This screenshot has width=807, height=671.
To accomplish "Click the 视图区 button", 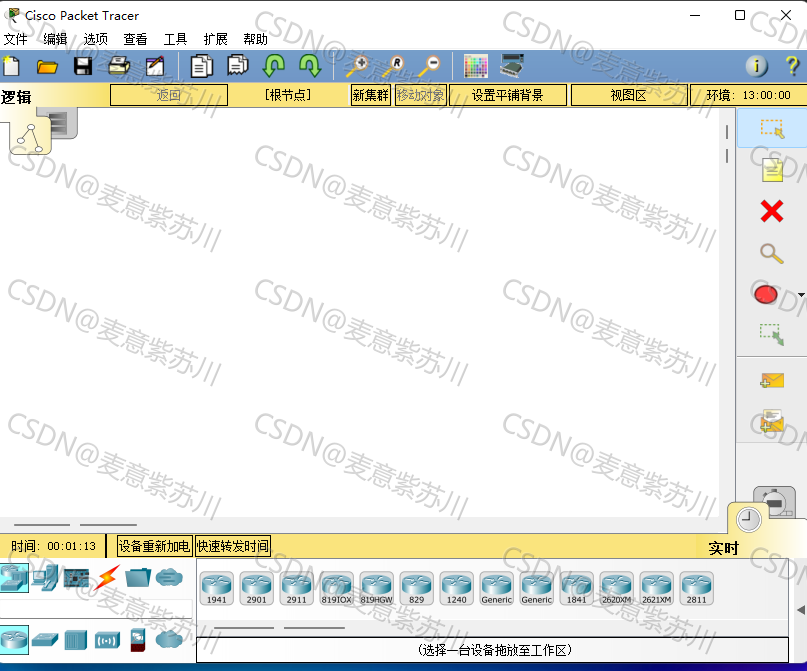I will [x=628, y=95].
